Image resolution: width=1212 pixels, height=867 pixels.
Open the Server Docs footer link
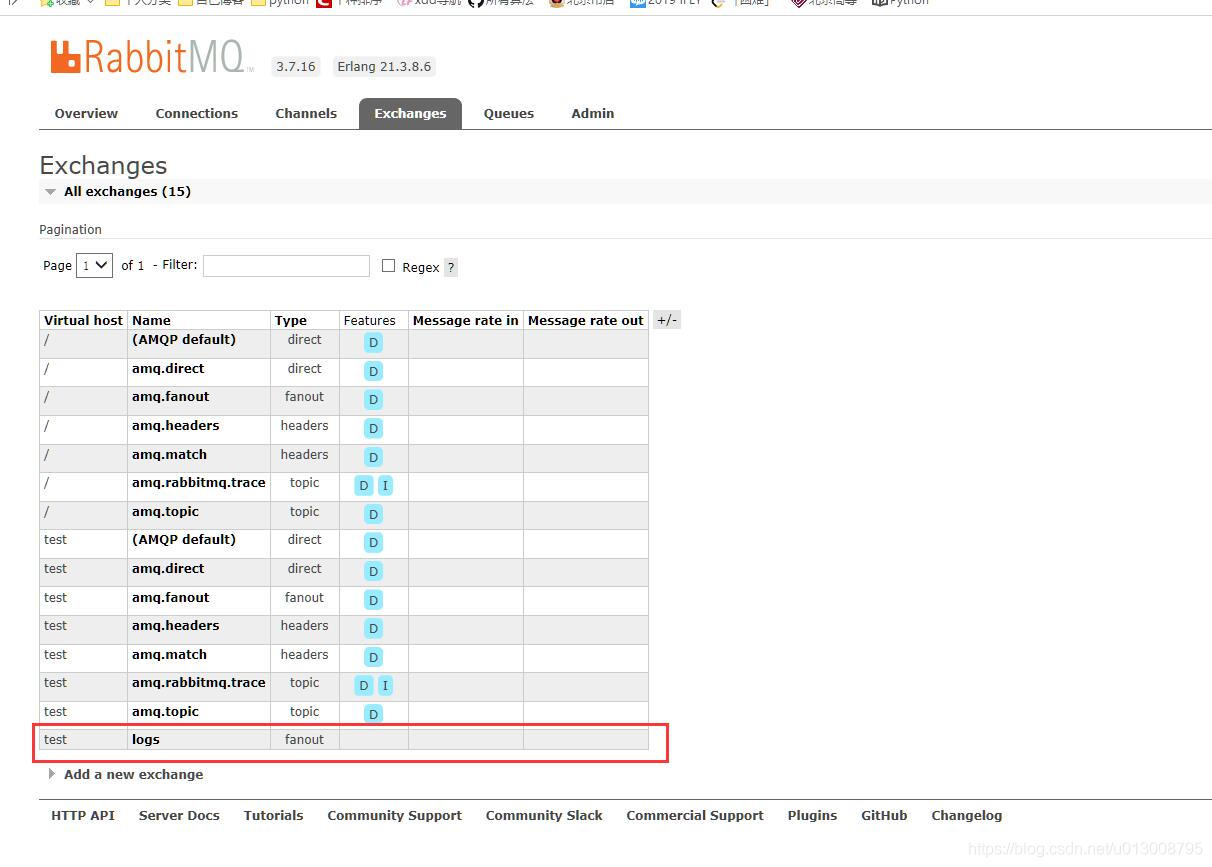pyautogui.click(x=179, y=815)
